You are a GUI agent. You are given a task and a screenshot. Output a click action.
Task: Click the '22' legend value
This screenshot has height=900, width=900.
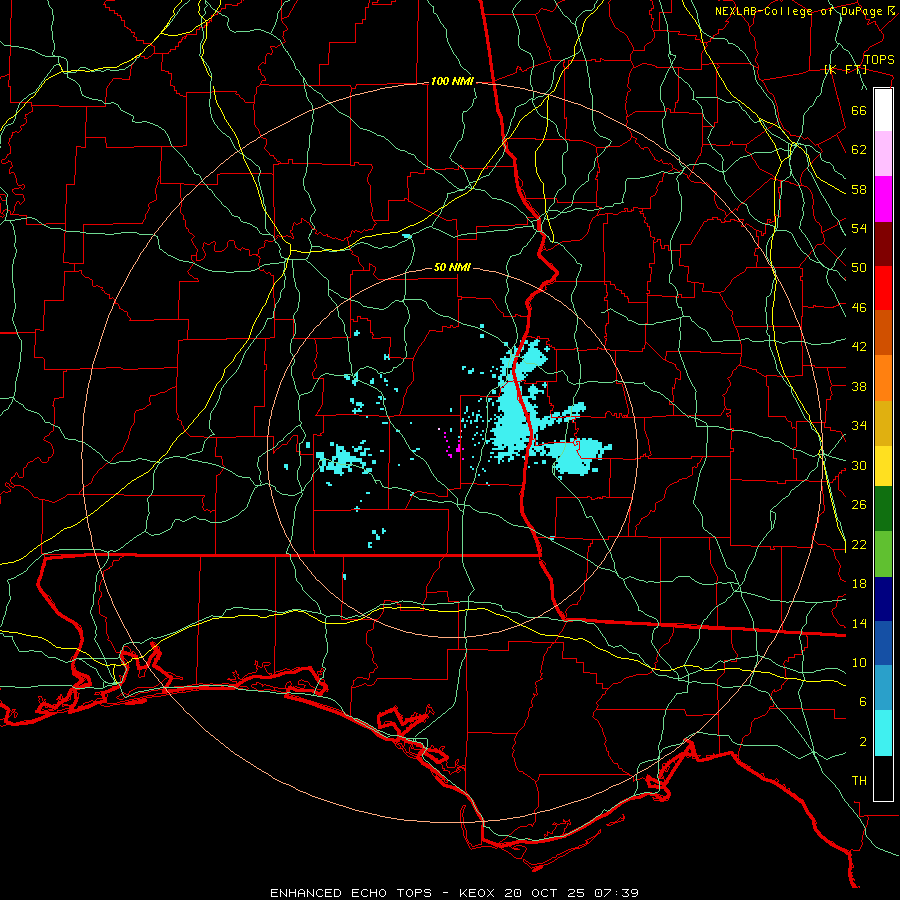[859, 545]
